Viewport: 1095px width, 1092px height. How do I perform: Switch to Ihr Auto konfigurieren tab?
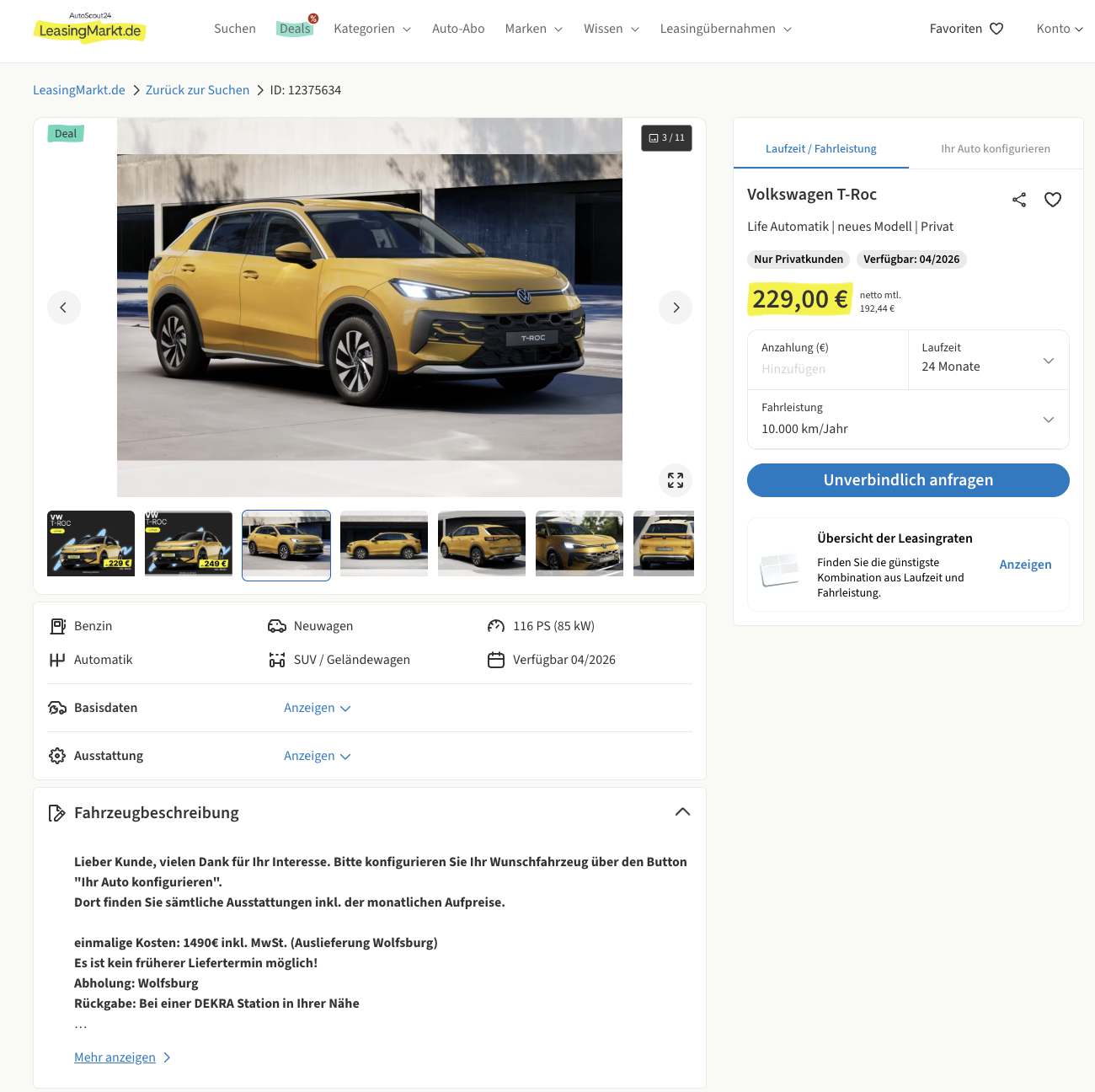click(x=995, y=148)
